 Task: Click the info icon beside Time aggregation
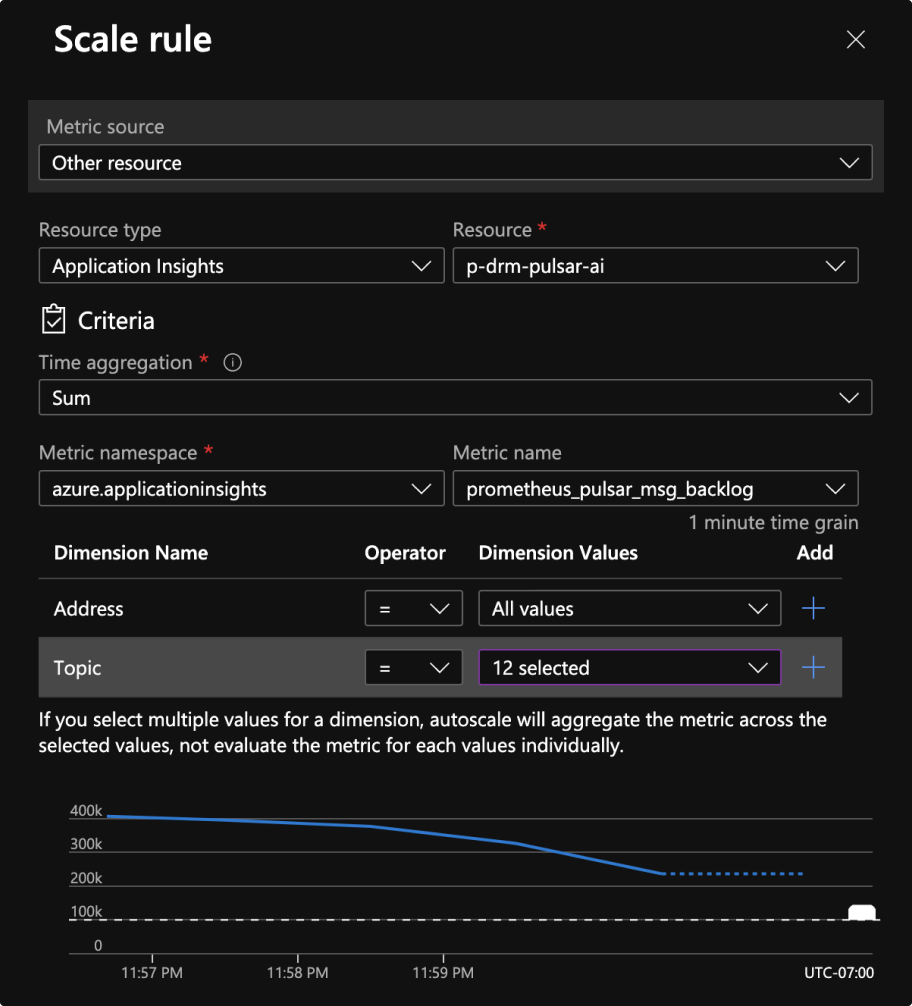pyautogui.click(x=232, y=362)
